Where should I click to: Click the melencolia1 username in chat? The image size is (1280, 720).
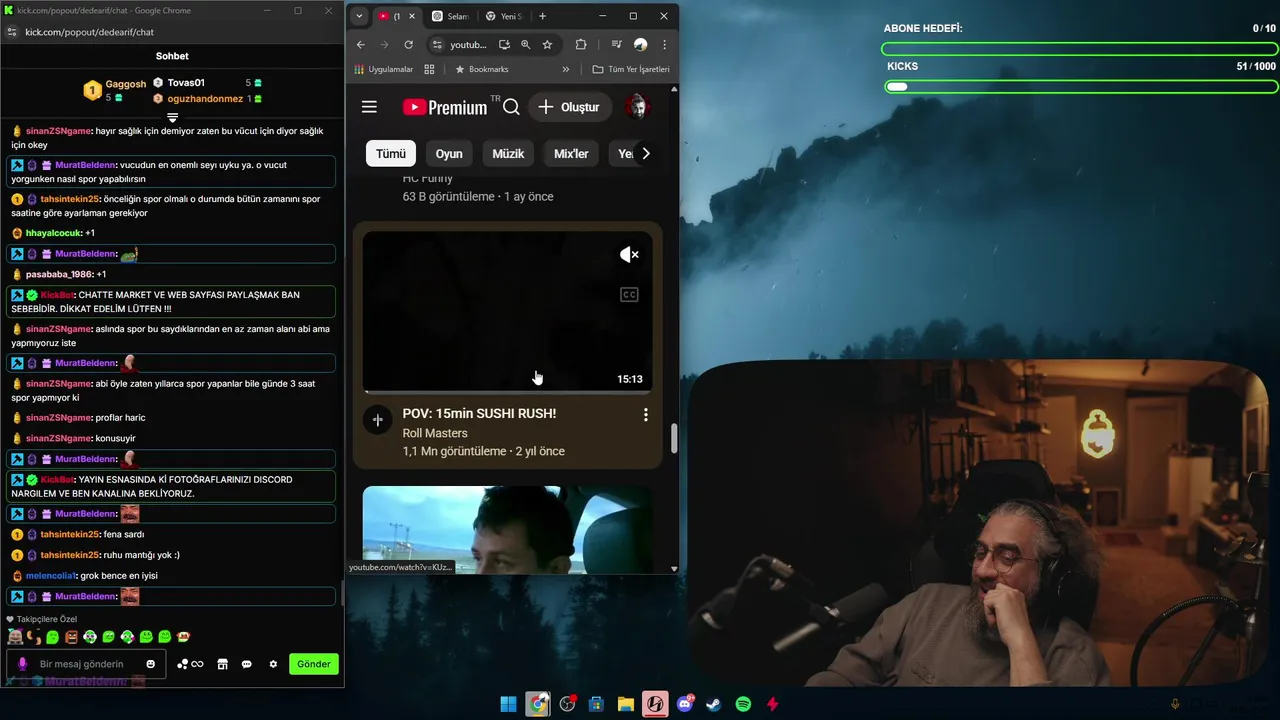pos(51,576)
